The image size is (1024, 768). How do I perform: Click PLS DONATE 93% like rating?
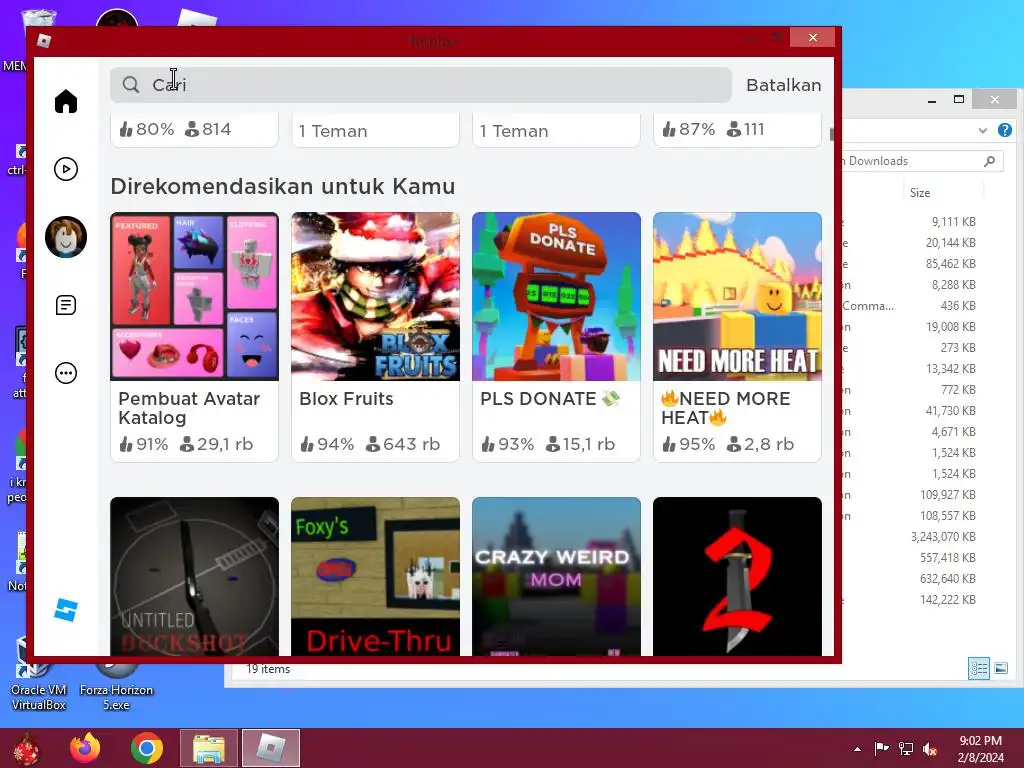pyautogui.click(x=507, y=444)
